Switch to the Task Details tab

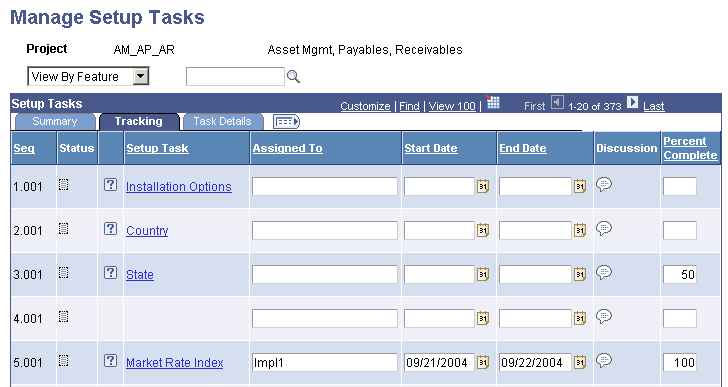[222, 122]
